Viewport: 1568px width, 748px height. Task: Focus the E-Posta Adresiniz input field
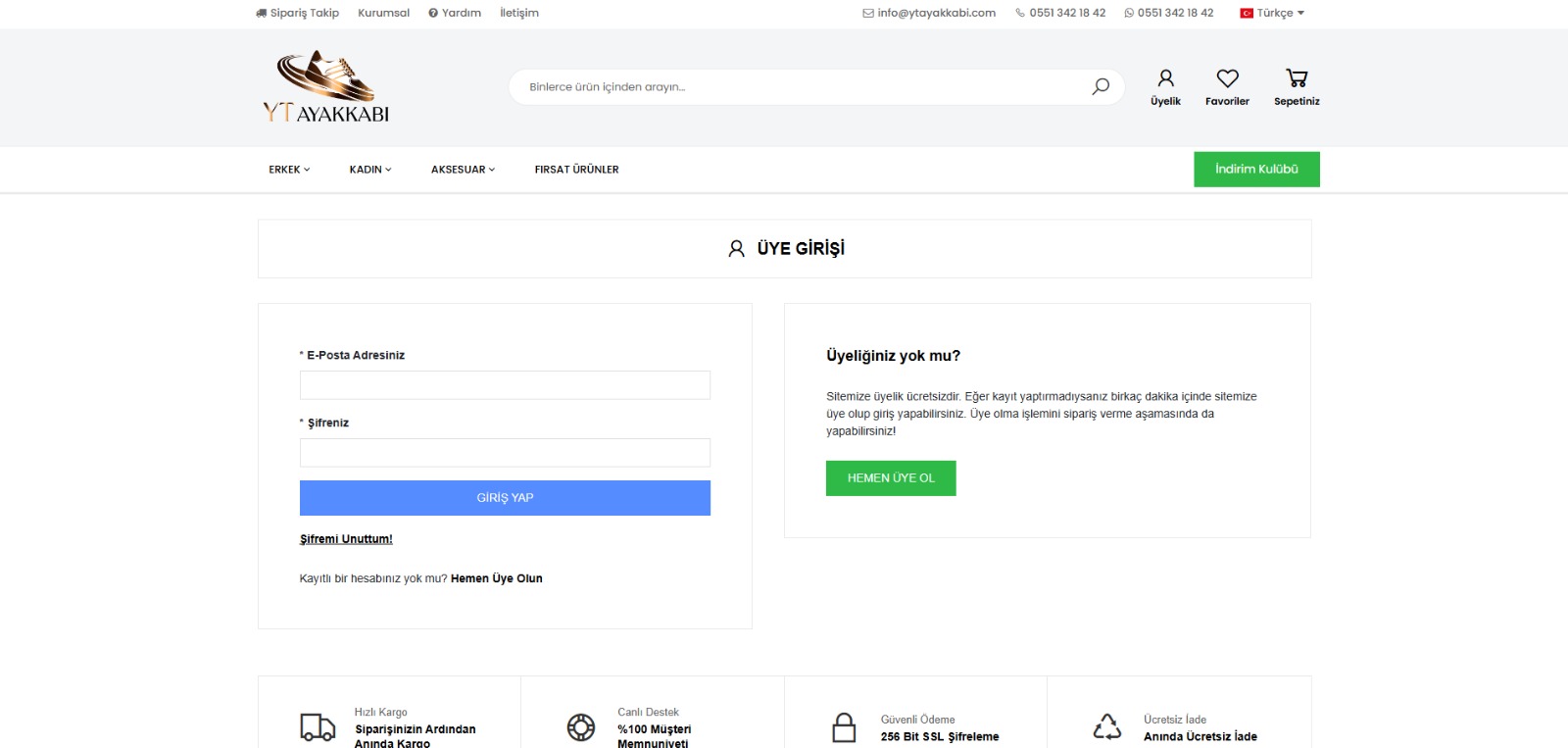click(505, 385)
